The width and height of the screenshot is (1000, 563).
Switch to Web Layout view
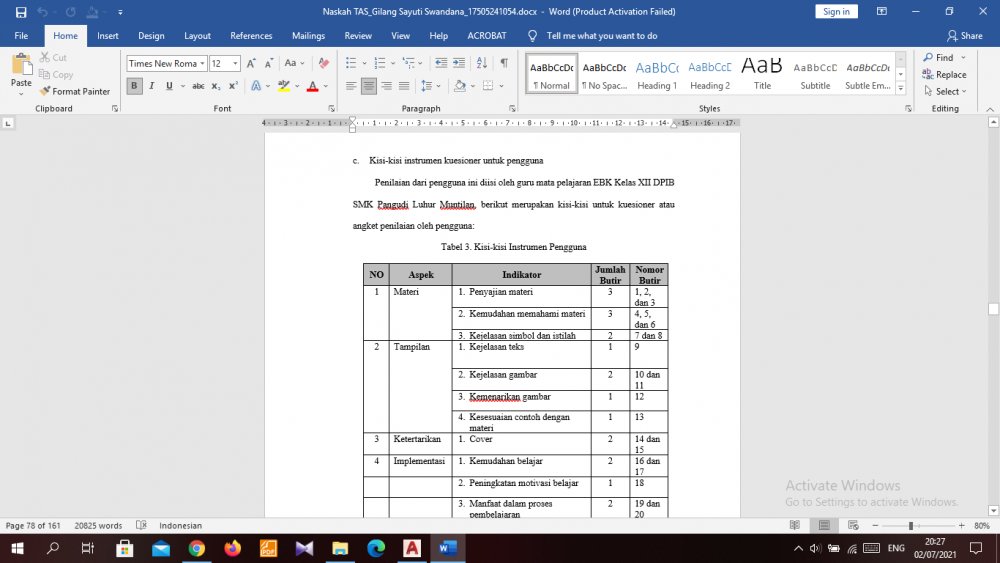[853, 525]
